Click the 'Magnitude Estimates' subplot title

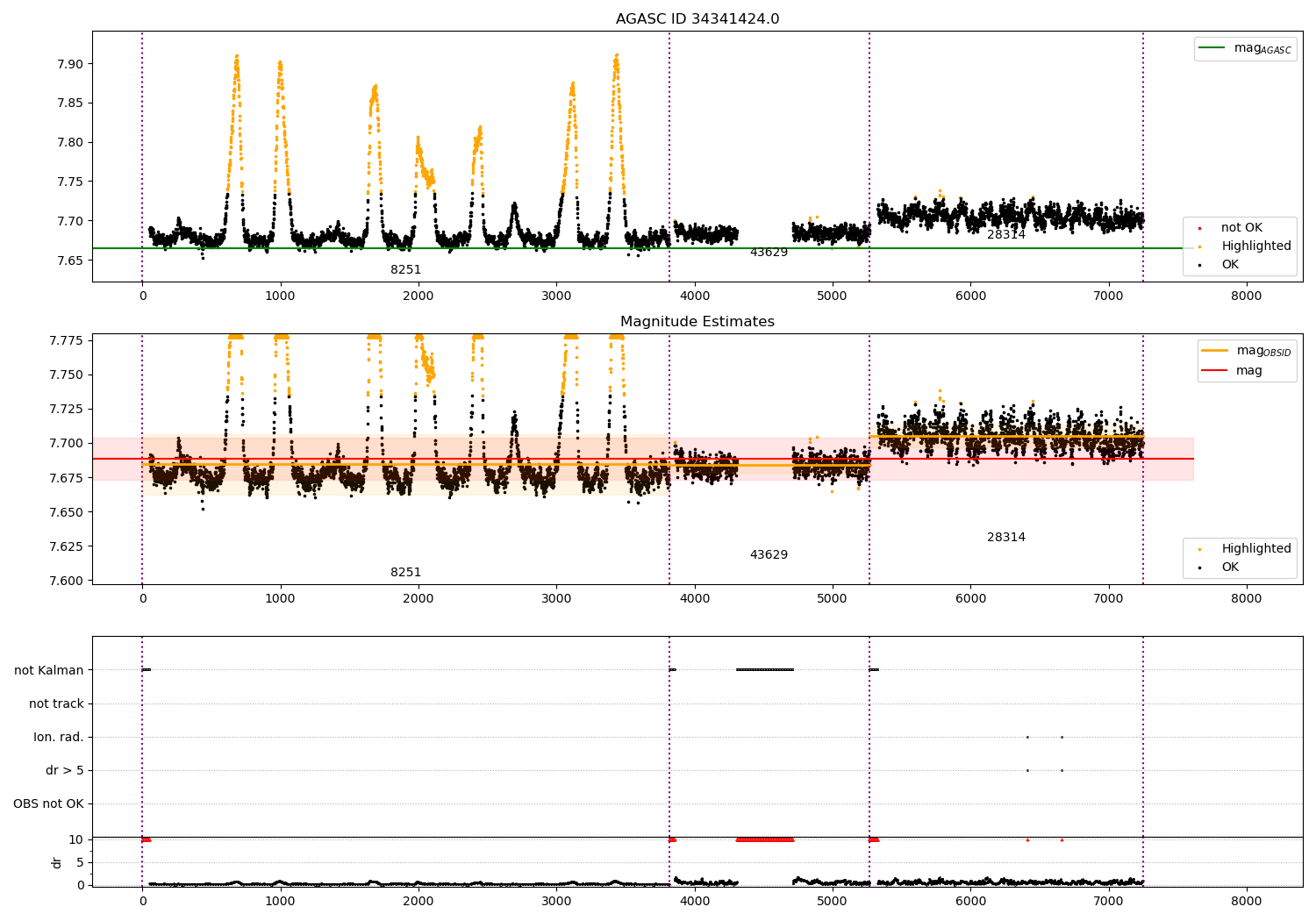point(697,322)
